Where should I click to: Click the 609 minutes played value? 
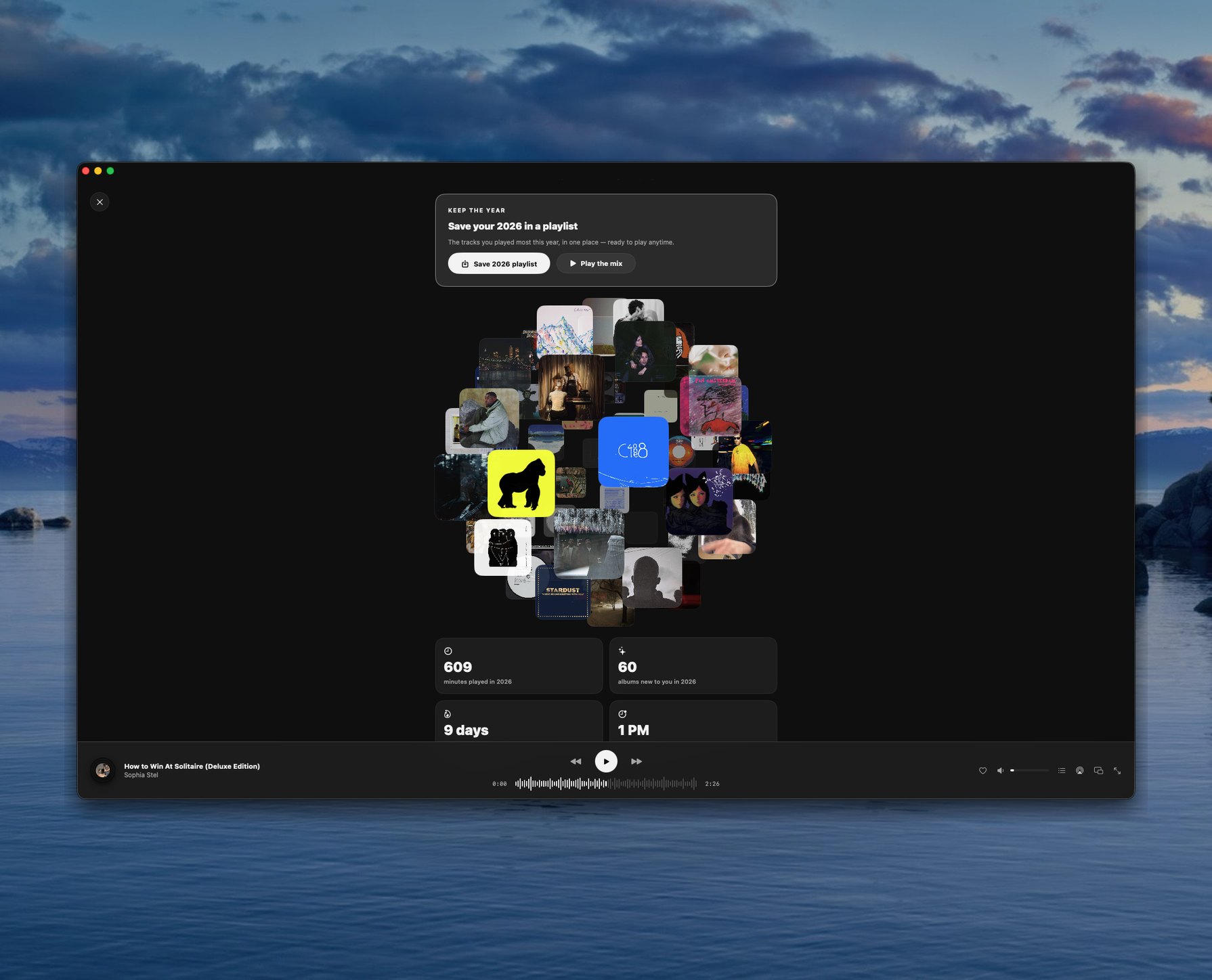tap(458, 667)
